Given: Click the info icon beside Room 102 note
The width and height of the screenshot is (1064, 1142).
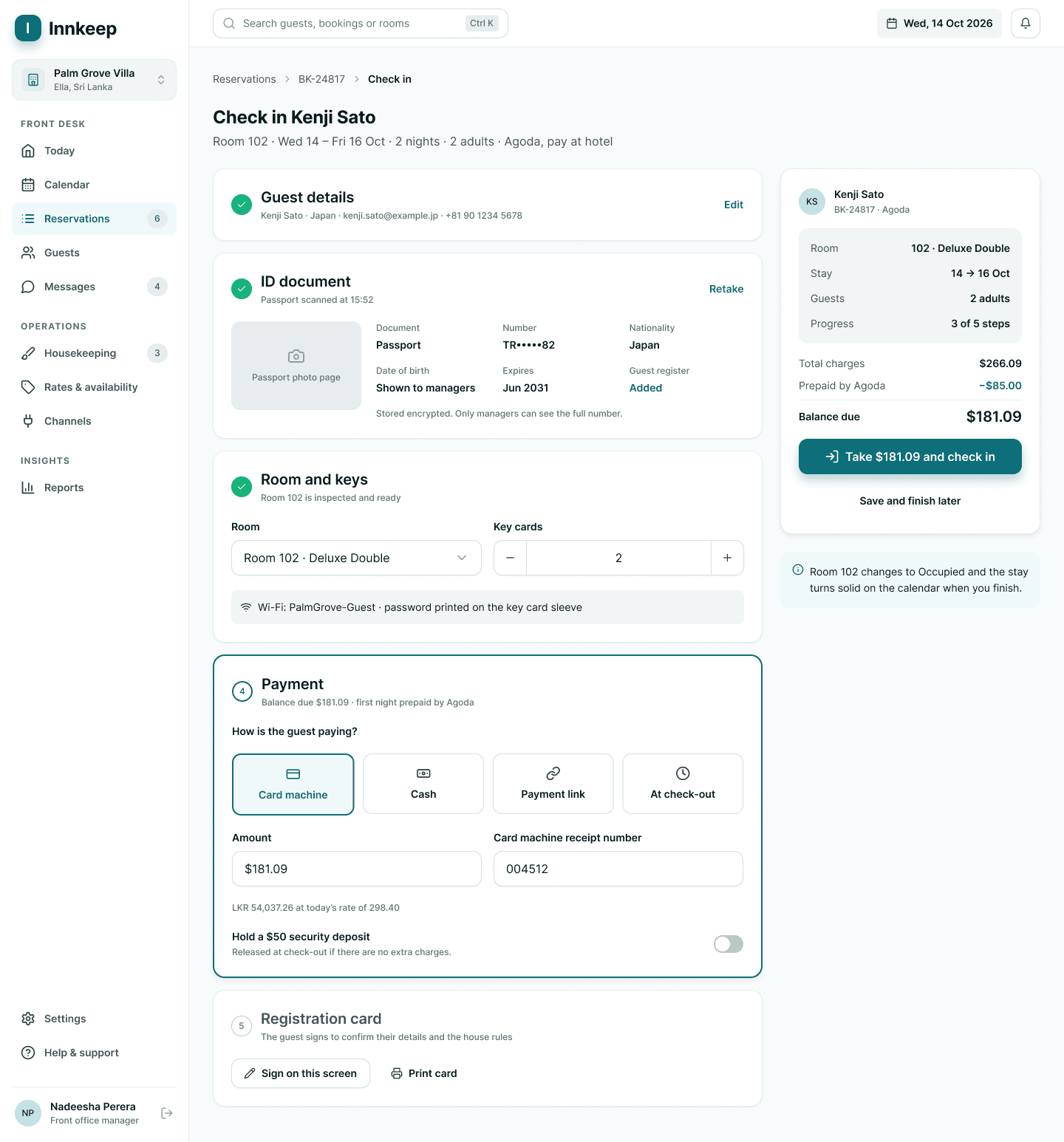Looking at the screenshot, I should pos(798,570).
